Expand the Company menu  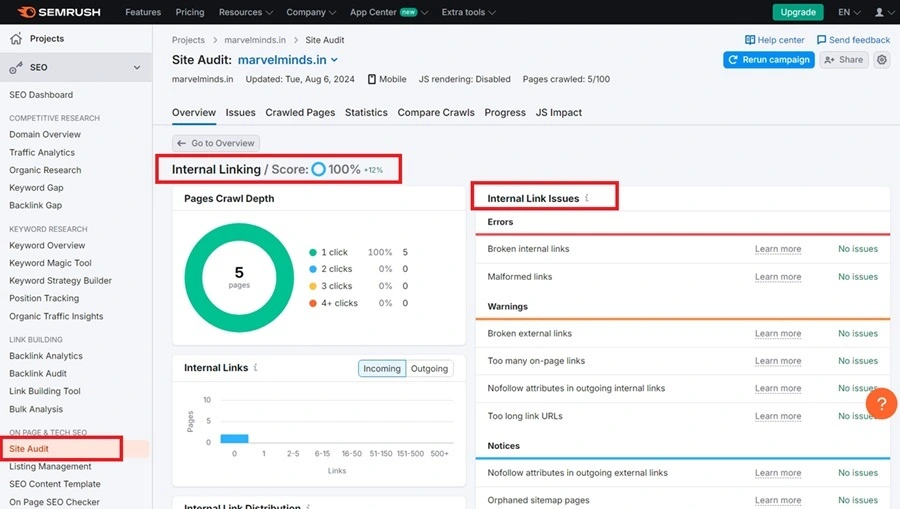[311, 12]
